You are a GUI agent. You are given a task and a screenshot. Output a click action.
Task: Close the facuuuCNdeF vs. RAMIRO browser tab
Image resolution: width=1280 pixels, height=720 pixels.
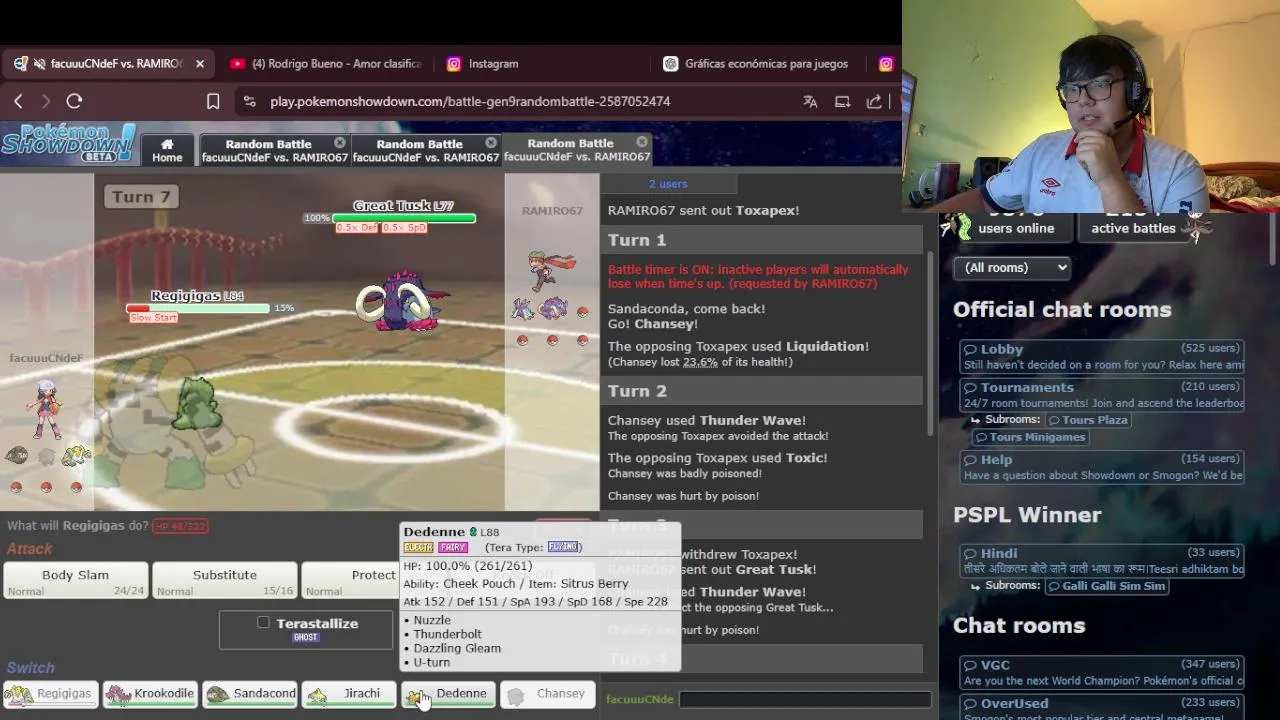[199, 63]
